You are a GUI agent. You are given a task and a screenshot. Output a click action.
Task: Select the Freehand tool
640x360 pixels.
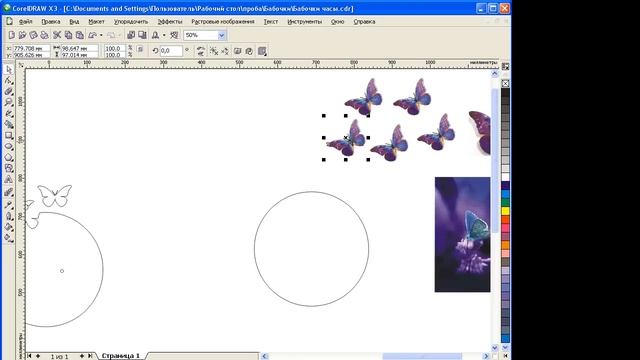[9, 113]
